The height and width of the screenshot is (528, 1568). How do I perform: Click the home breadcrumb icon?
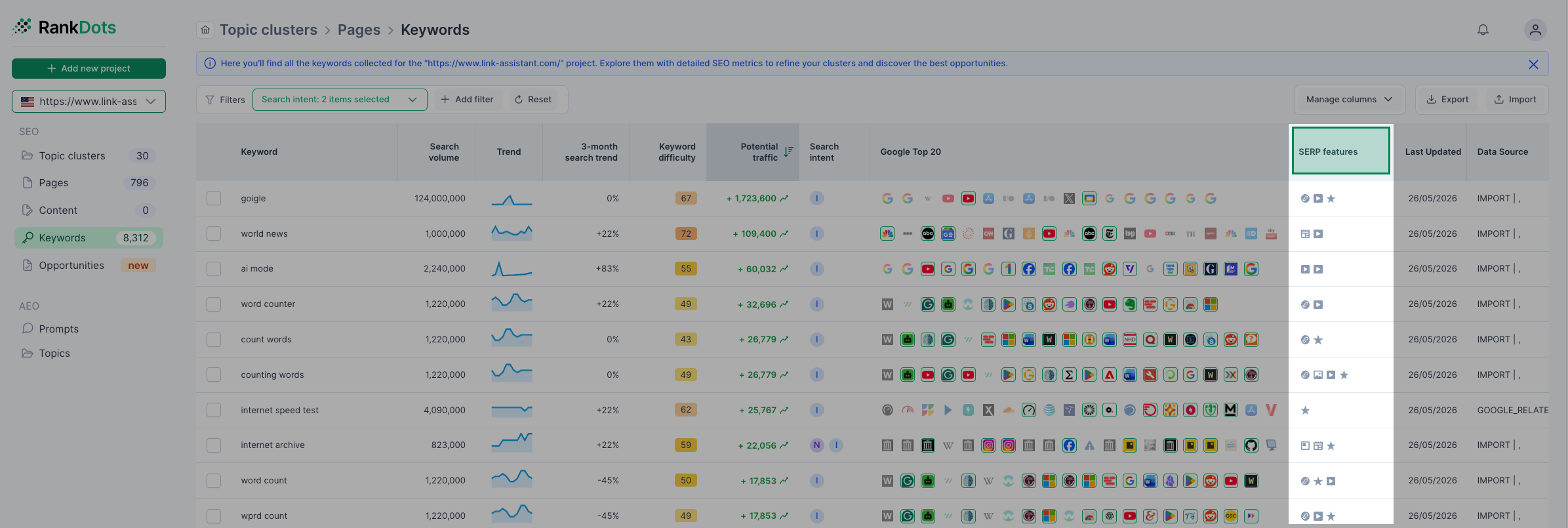(205, 30)
